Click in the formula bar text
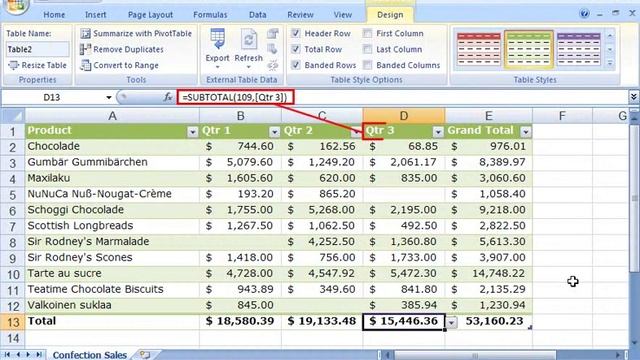Viewport: 640px width, 360px height. coord(235,97)
